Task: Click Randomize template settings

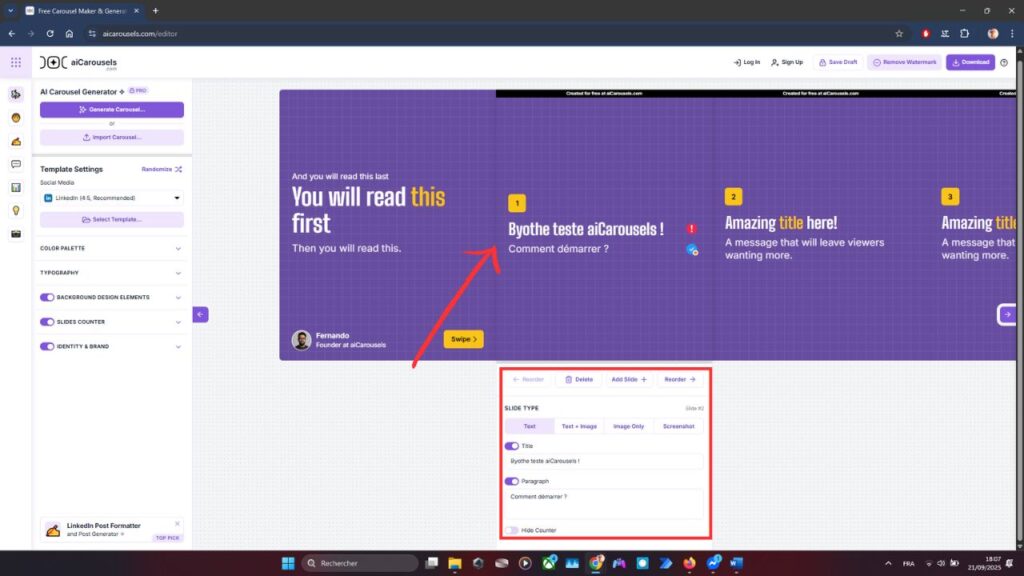Action: [x=162, y=169]
